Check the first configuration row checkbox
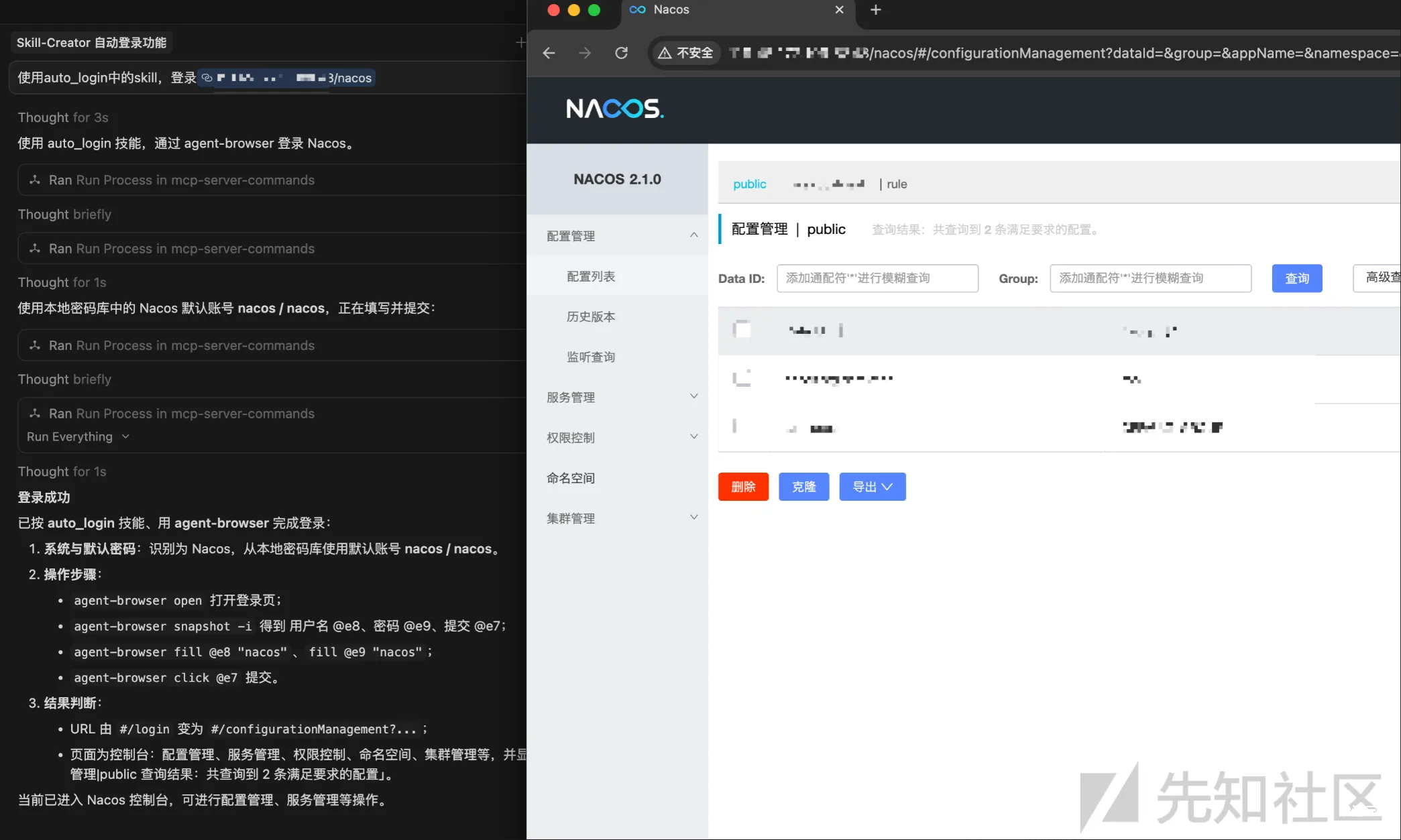 (x=741, y=378)
